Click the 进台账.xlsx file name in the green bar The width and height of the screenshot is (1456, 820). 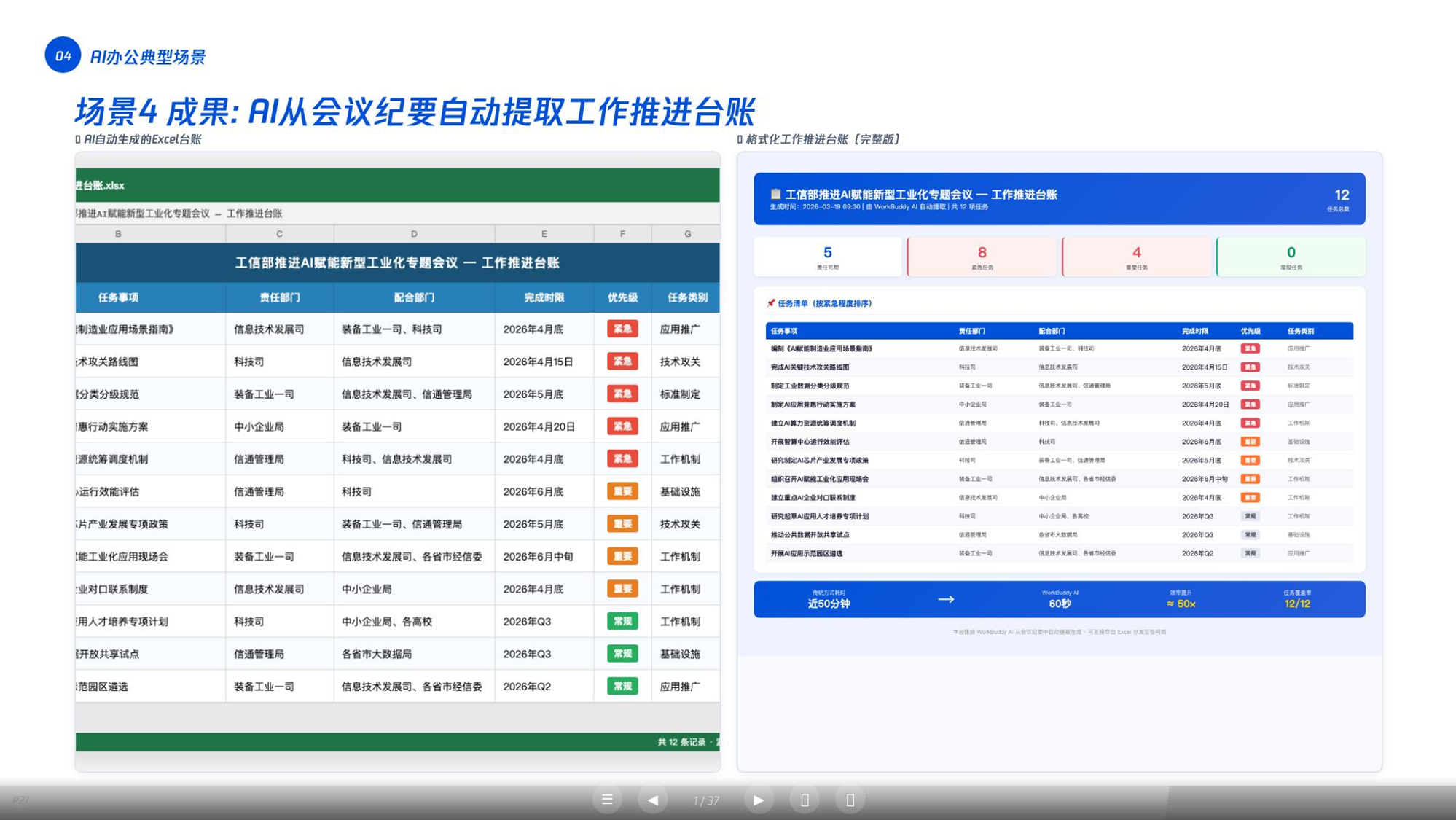100,185
